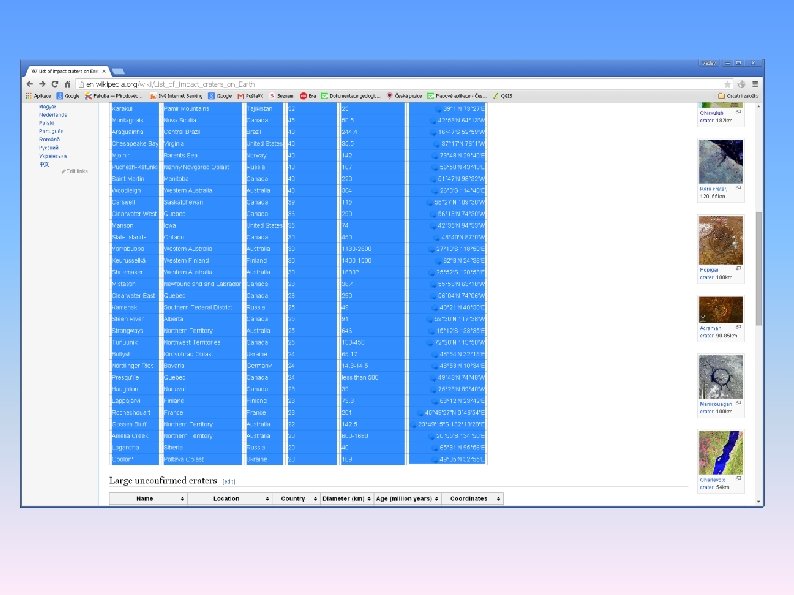Open the Popigai crater thumbnail image

[x=721, y=240]
